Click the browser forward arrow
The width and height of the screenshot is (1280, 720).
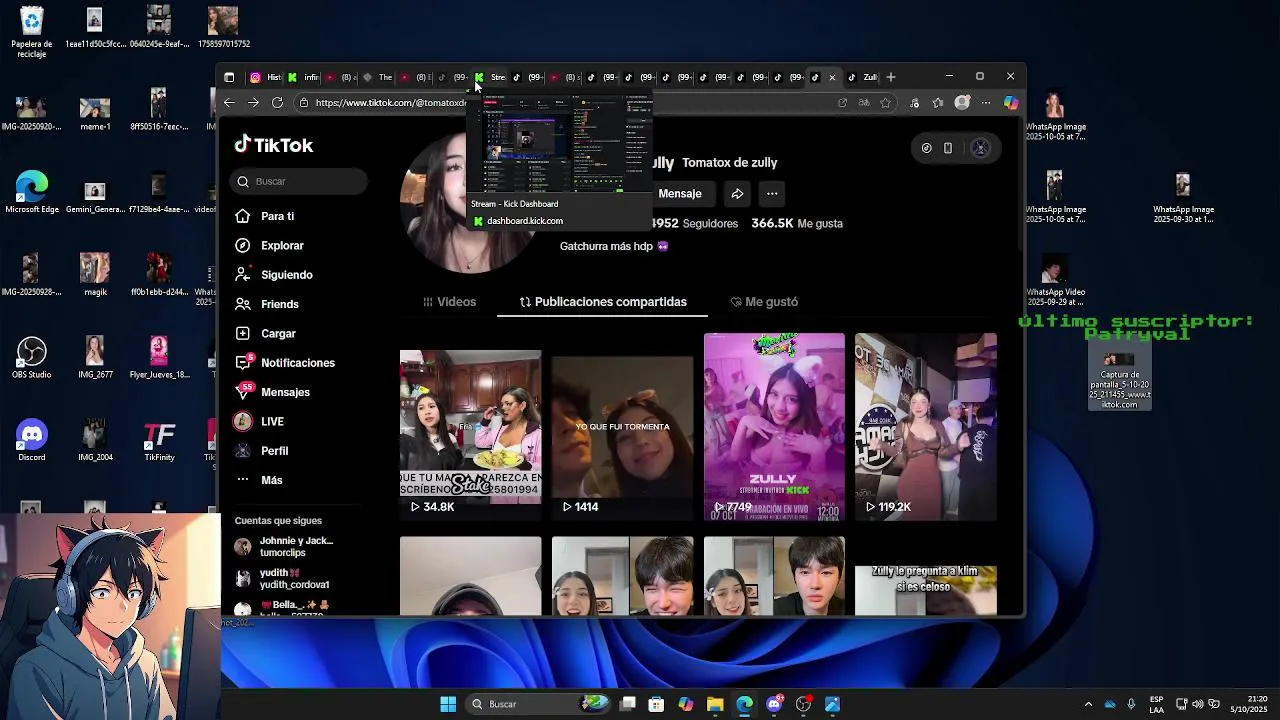pos(253,103)
